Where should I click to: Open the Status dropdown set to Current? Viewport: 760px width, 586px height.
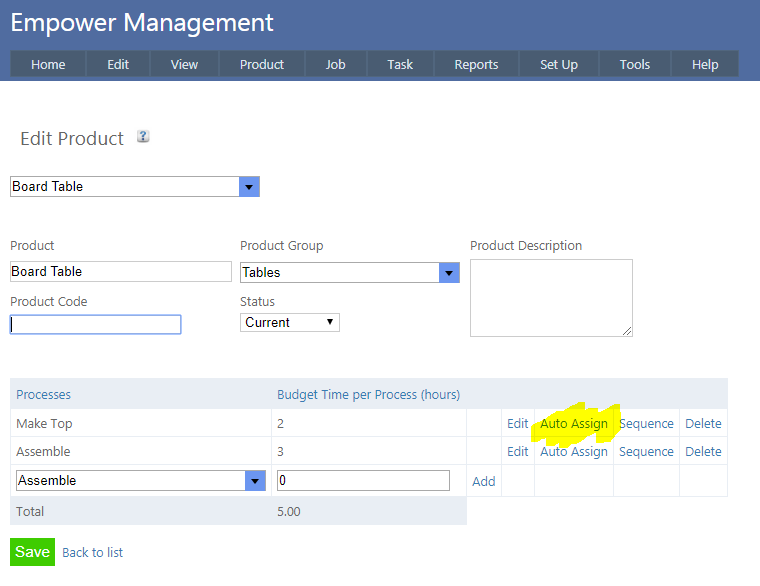pyautogui.click(x=290, y=322)
